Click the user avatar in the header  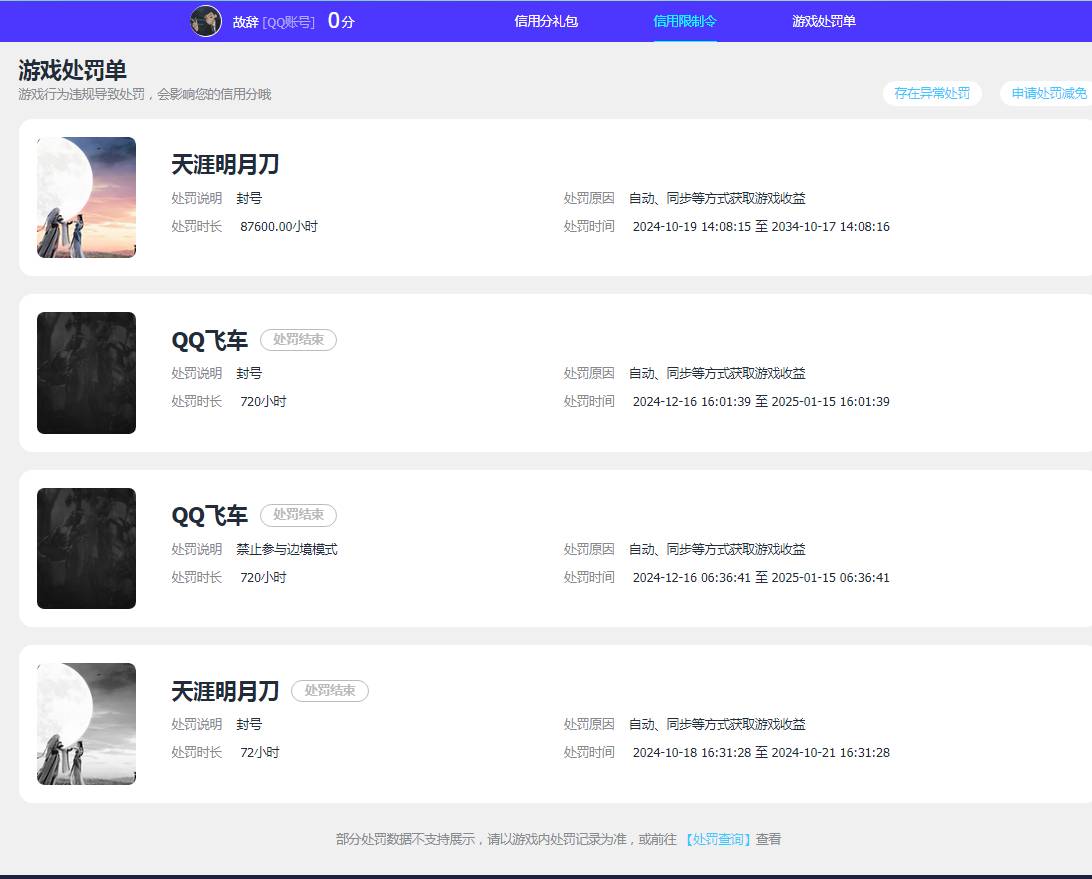206,21
